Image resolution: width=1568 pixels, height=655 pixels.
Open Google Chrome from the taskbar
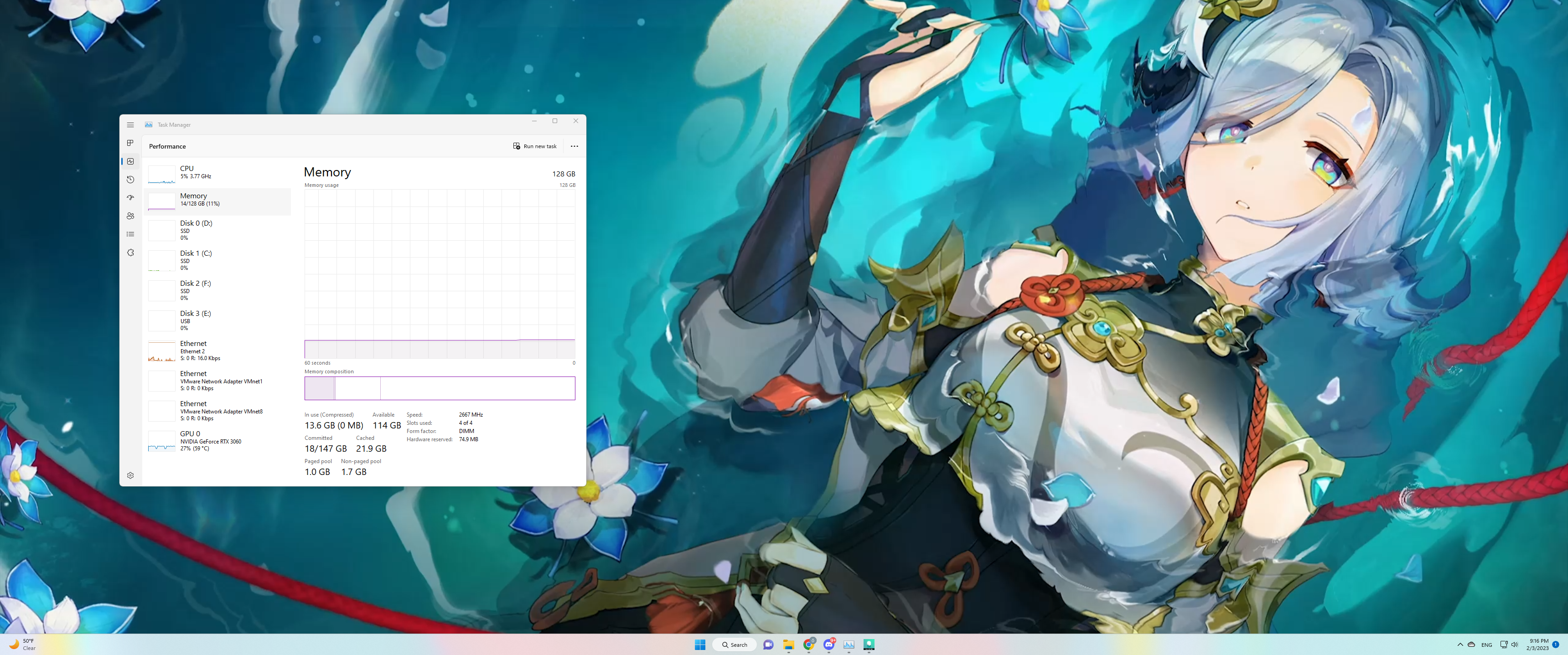click(808, 645)
